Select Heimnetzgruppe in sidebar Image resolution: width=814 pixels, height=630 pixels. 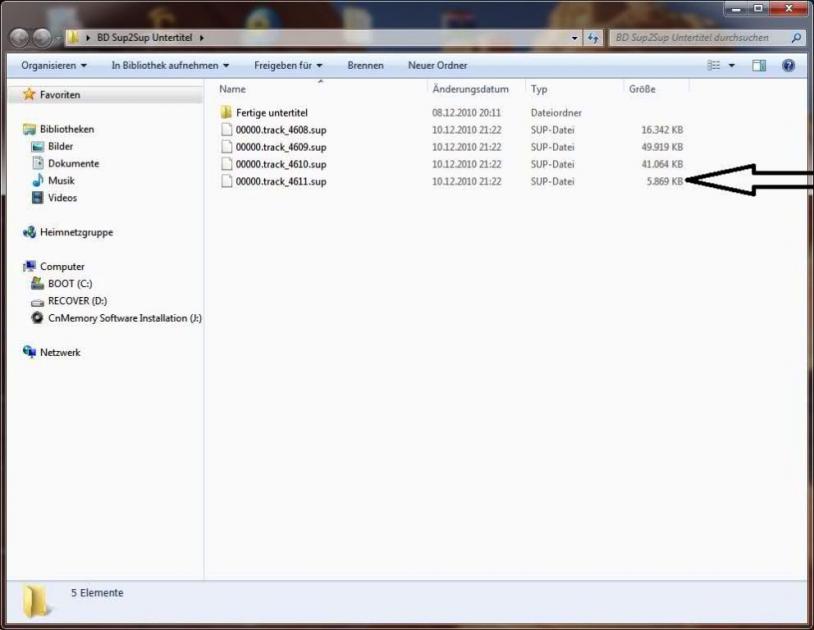pos(76,232)
